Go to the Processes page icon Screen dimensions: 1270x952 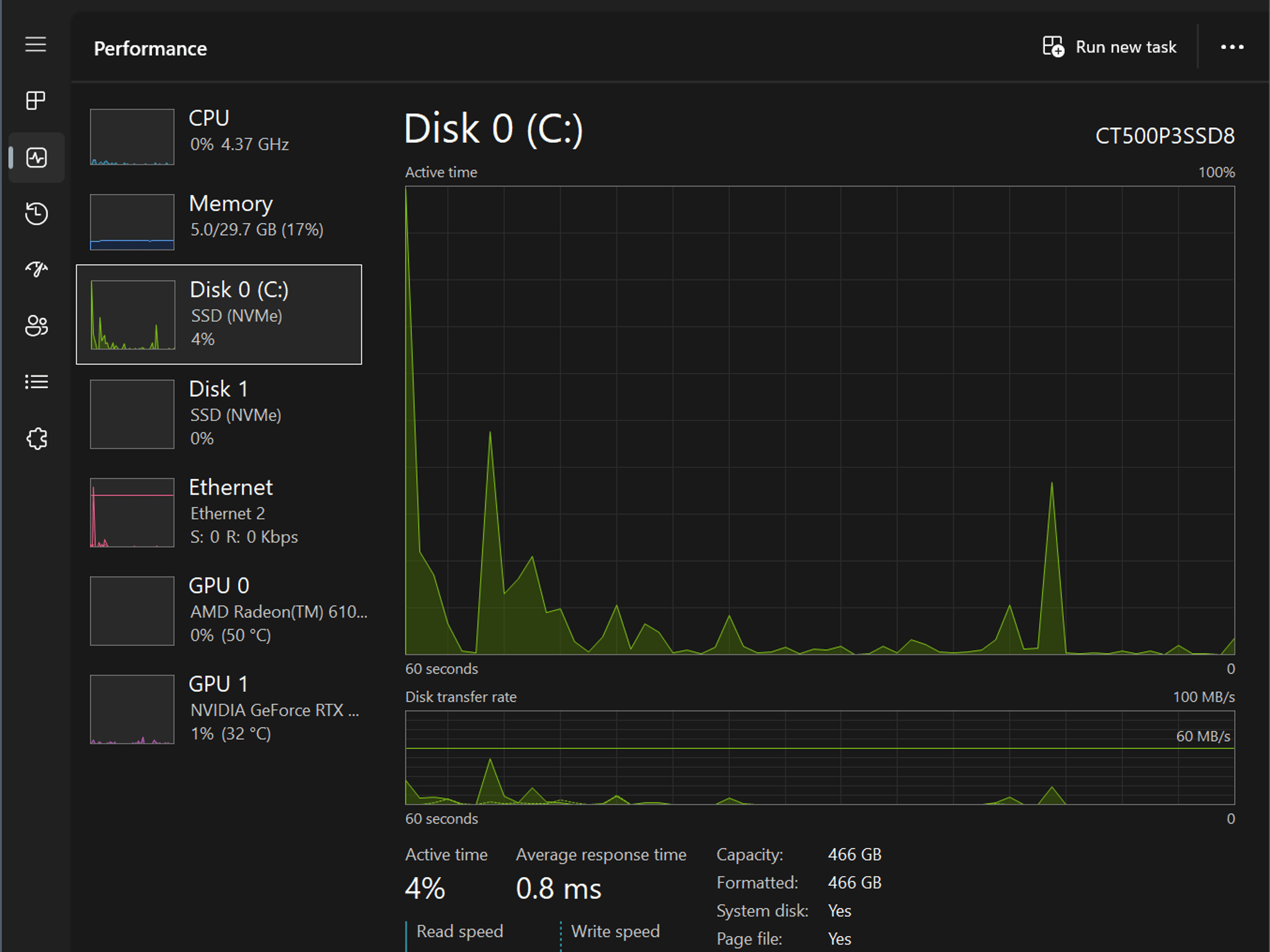coord(36,100)
